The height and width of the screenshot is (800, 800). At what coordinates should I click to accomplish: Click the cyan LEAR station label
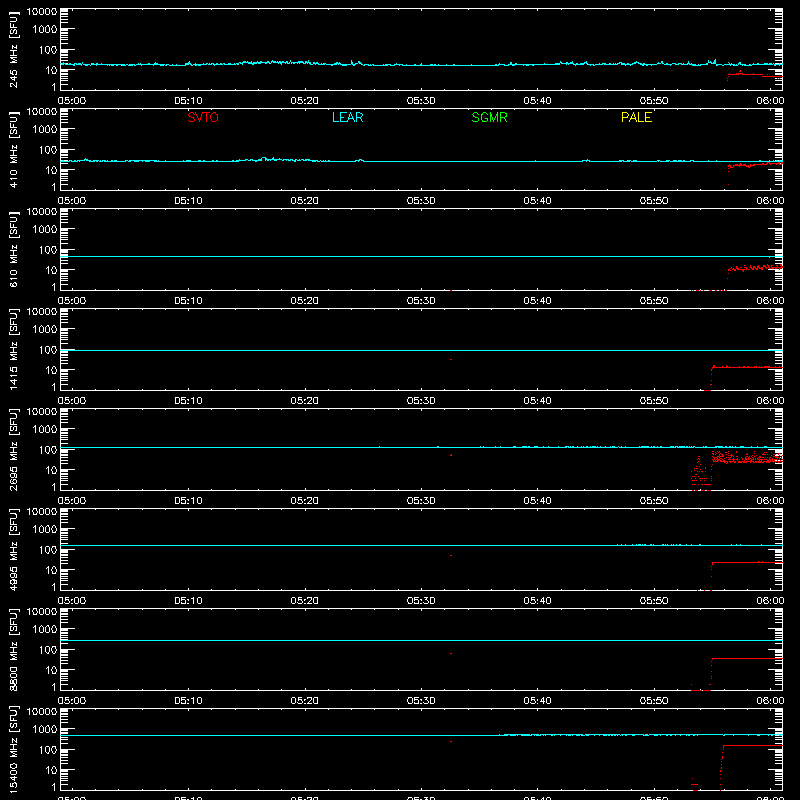click(347, 117)
